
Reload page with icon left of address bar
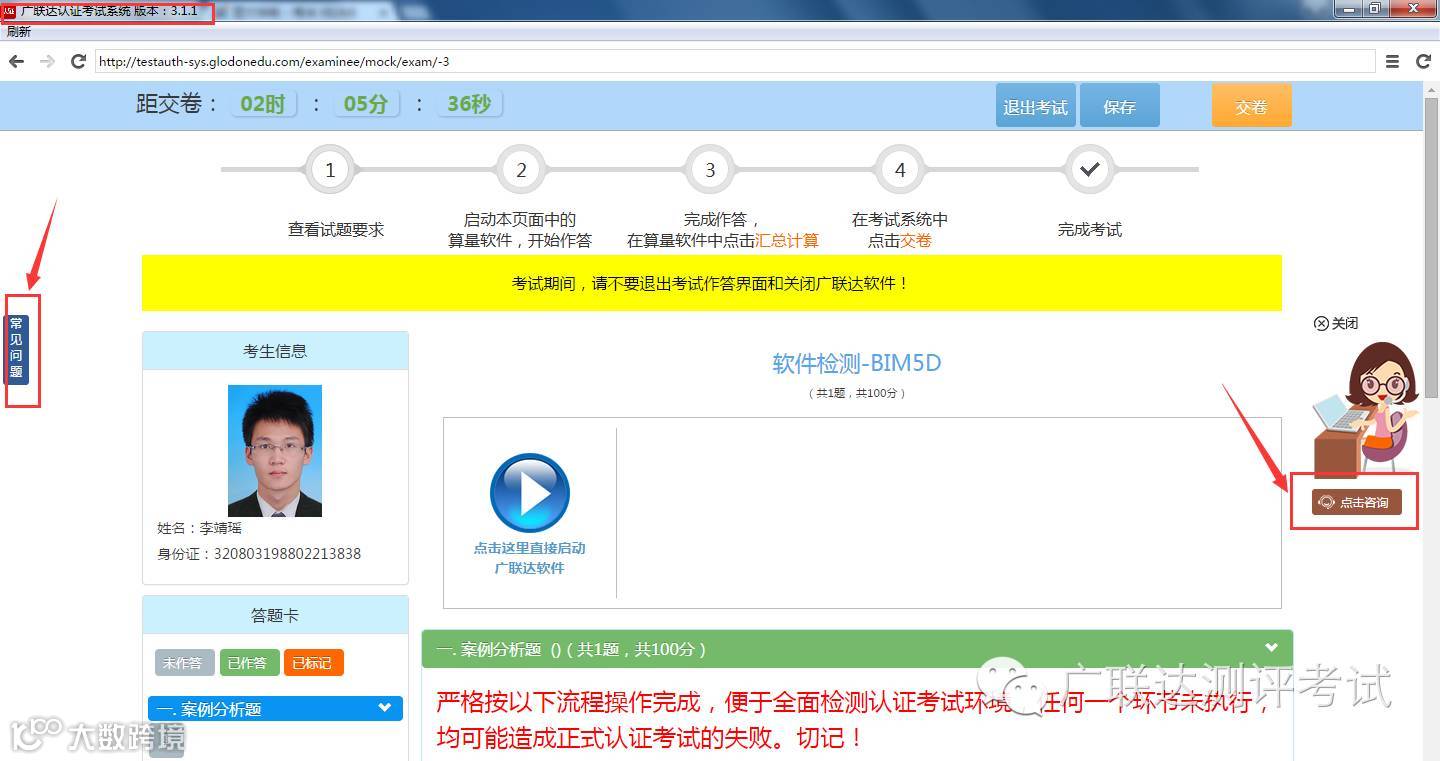78,62
